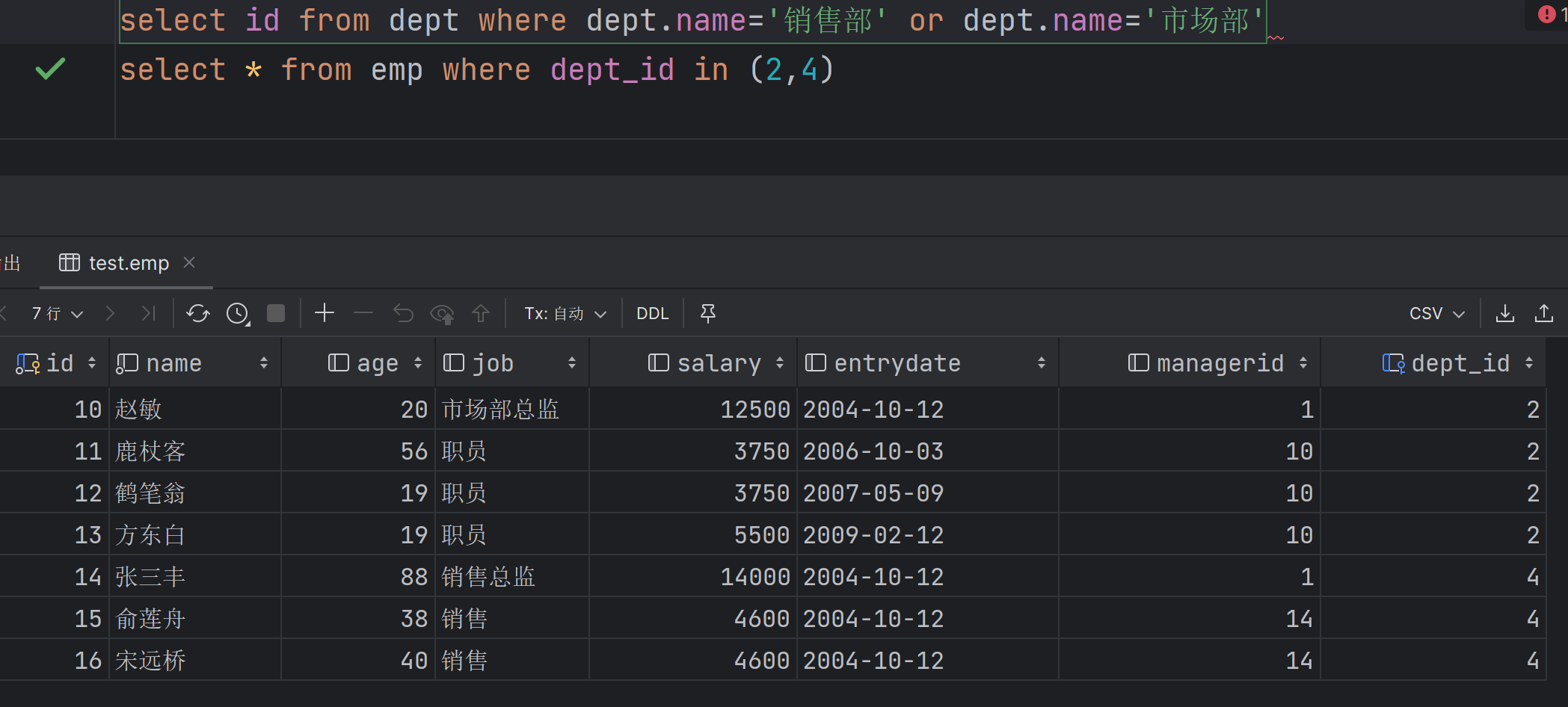
Task: Click the download export icon
Action: pyautogui.click(x=1505, y=314)
